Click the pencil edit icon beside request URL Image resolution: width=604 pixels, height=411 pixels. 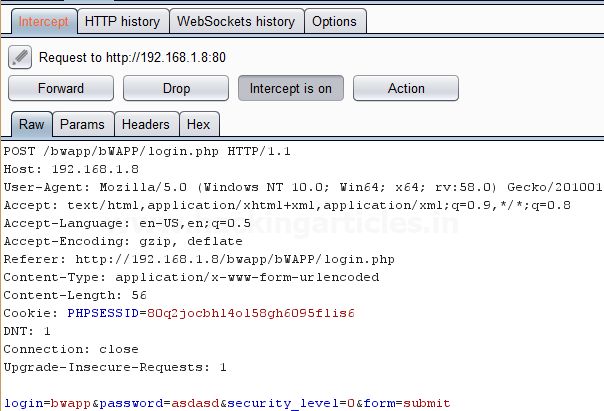tap(20, 57)
